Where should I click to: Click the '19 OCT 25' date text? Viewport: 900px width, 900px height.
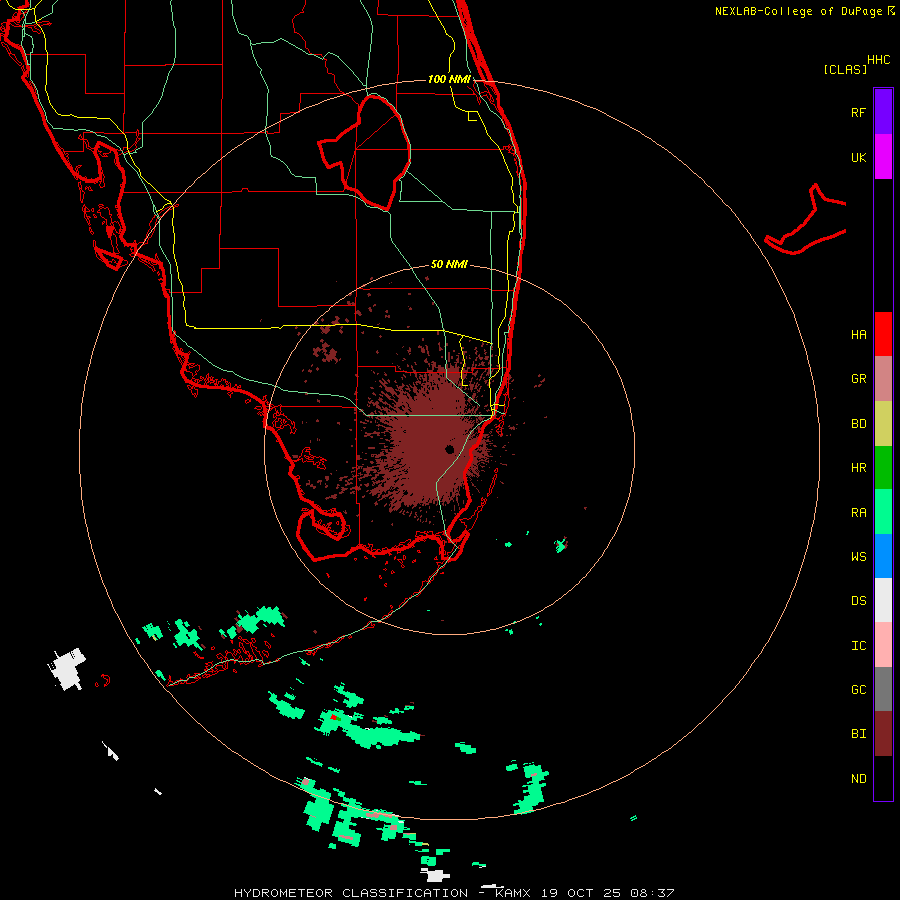click(x=580, y=893)
